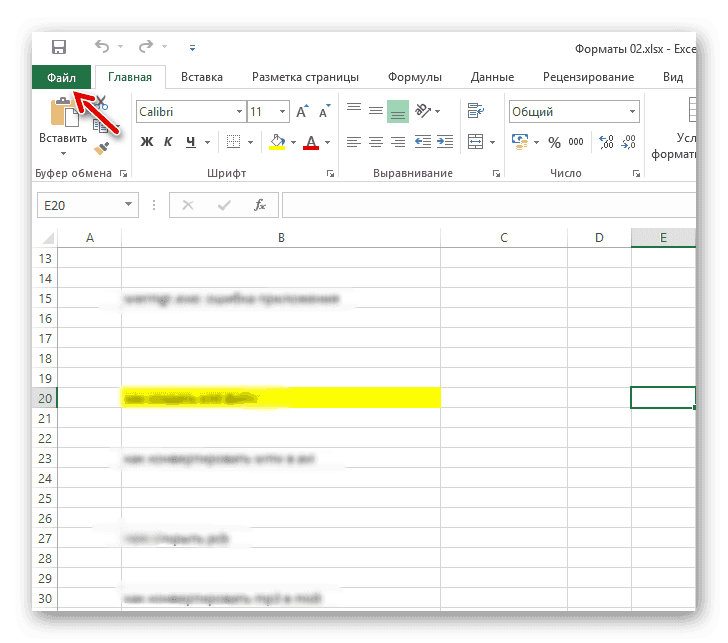
Task: Click the Select All corner triangle
Action: click(x=48, y=238)
